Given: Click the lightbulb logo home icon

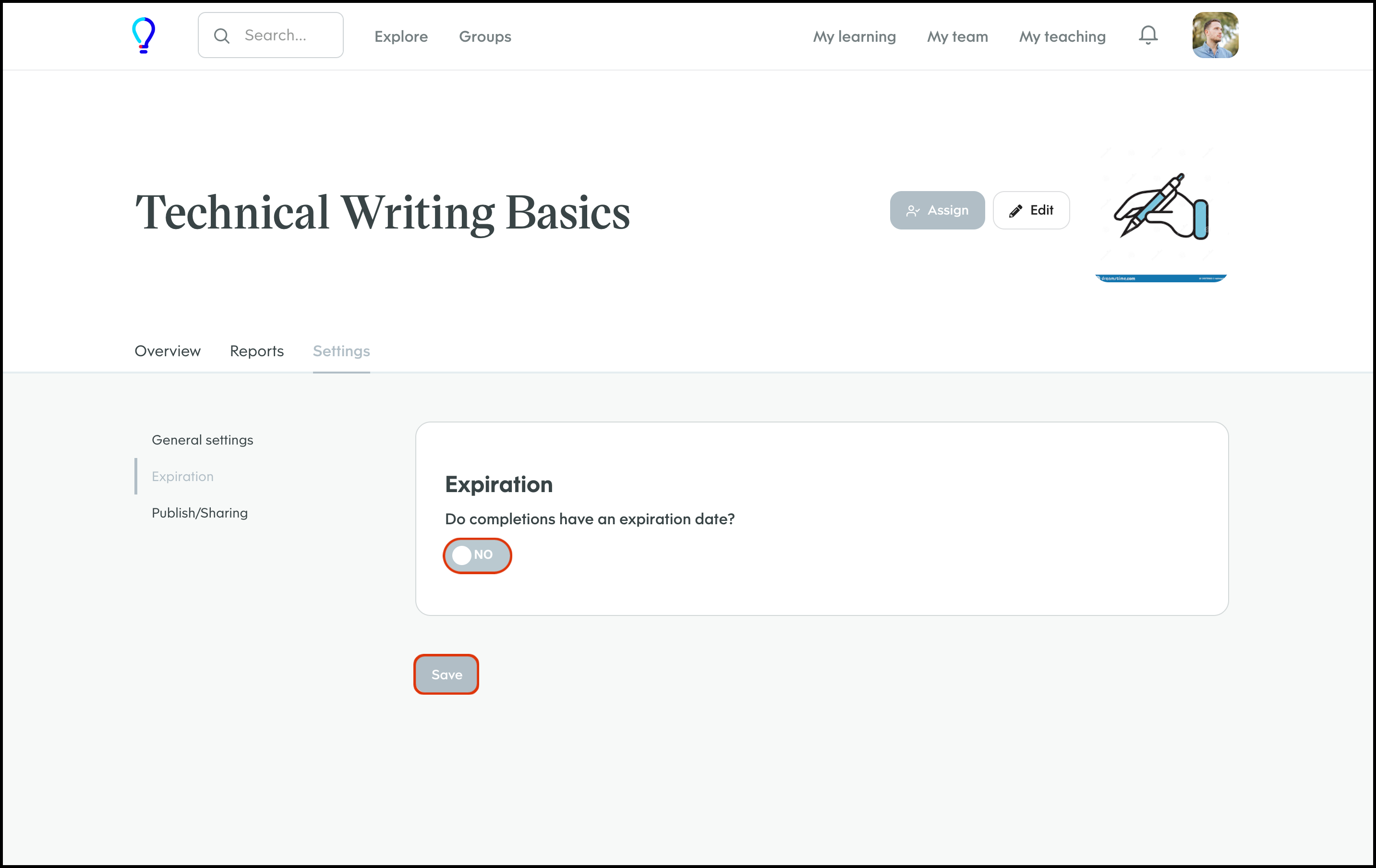Looking at the screenshot, I should [144, 36].
